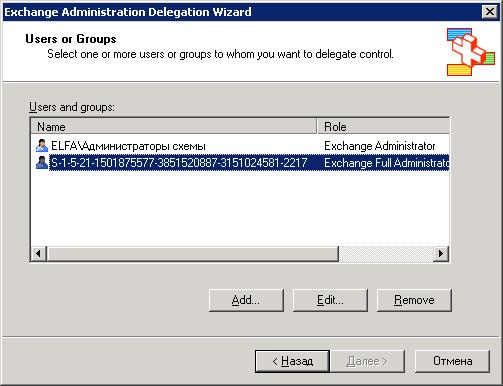The image size is (503, 386).
Task: Select the S-1-5-21-1501875577 SID row
Action: point(240,163)
